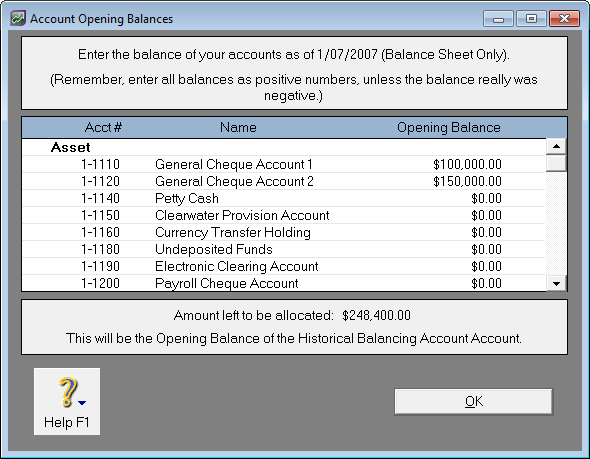Click the Help F1 question mark icon

68,392
